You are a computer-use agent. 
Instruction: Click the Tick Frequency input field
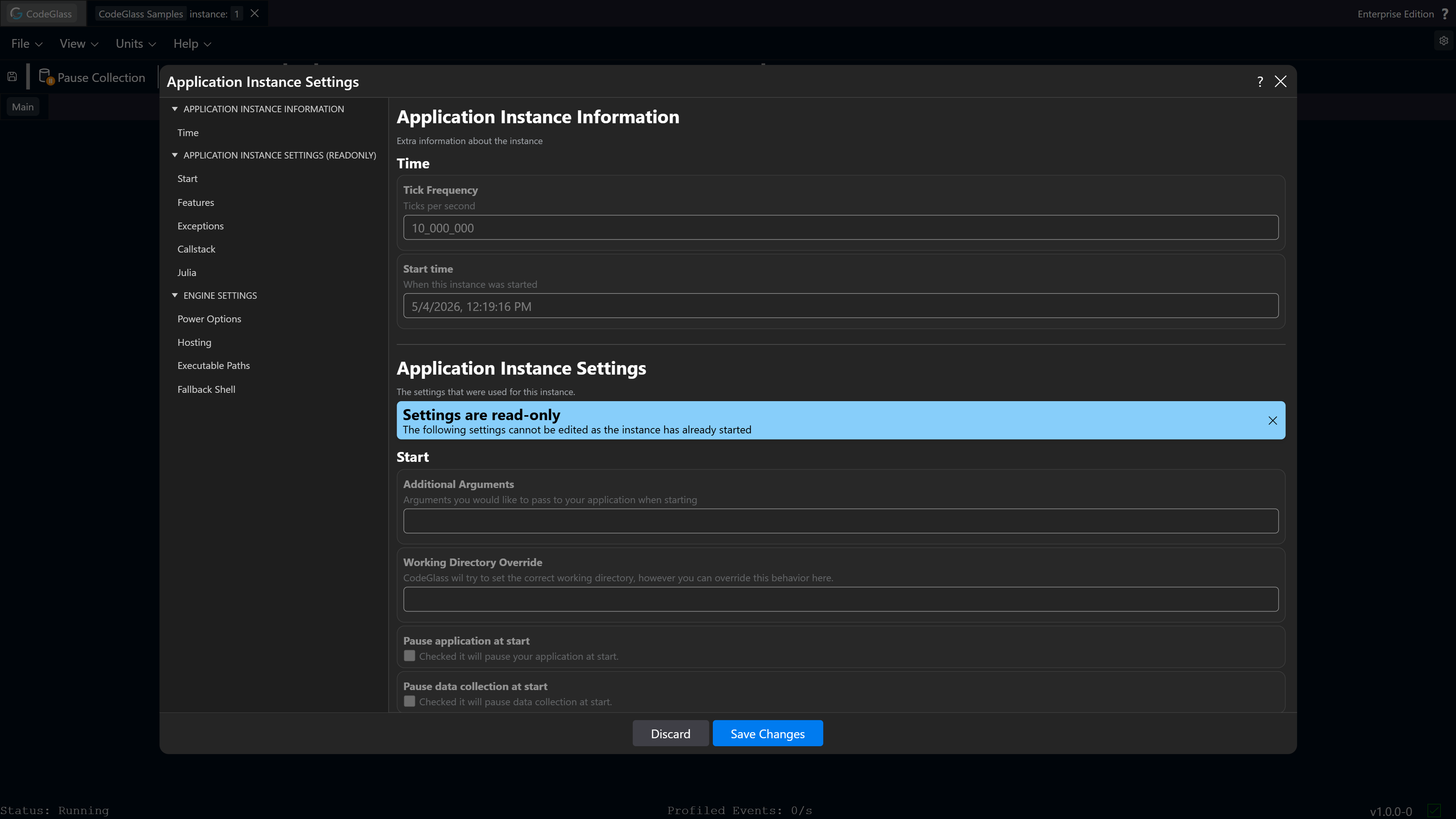tap(841, 227)
